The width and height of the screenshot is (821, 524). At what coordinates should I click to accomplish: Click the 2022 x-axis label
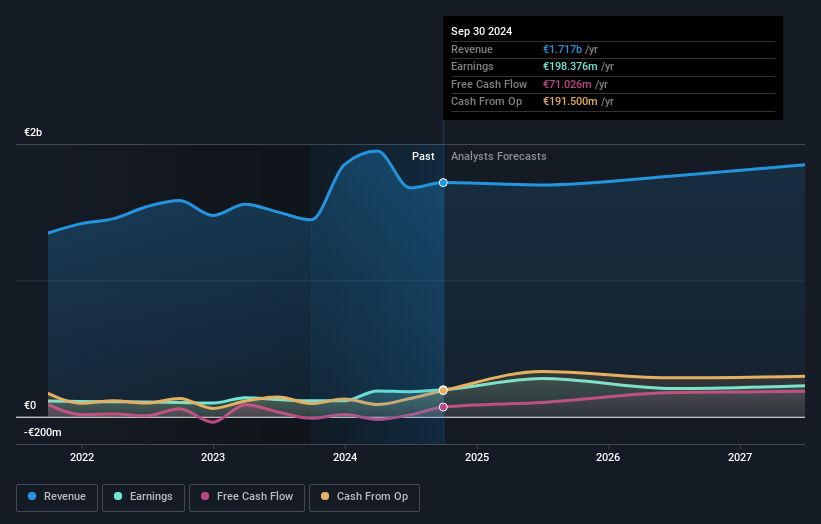click(82, 458)
